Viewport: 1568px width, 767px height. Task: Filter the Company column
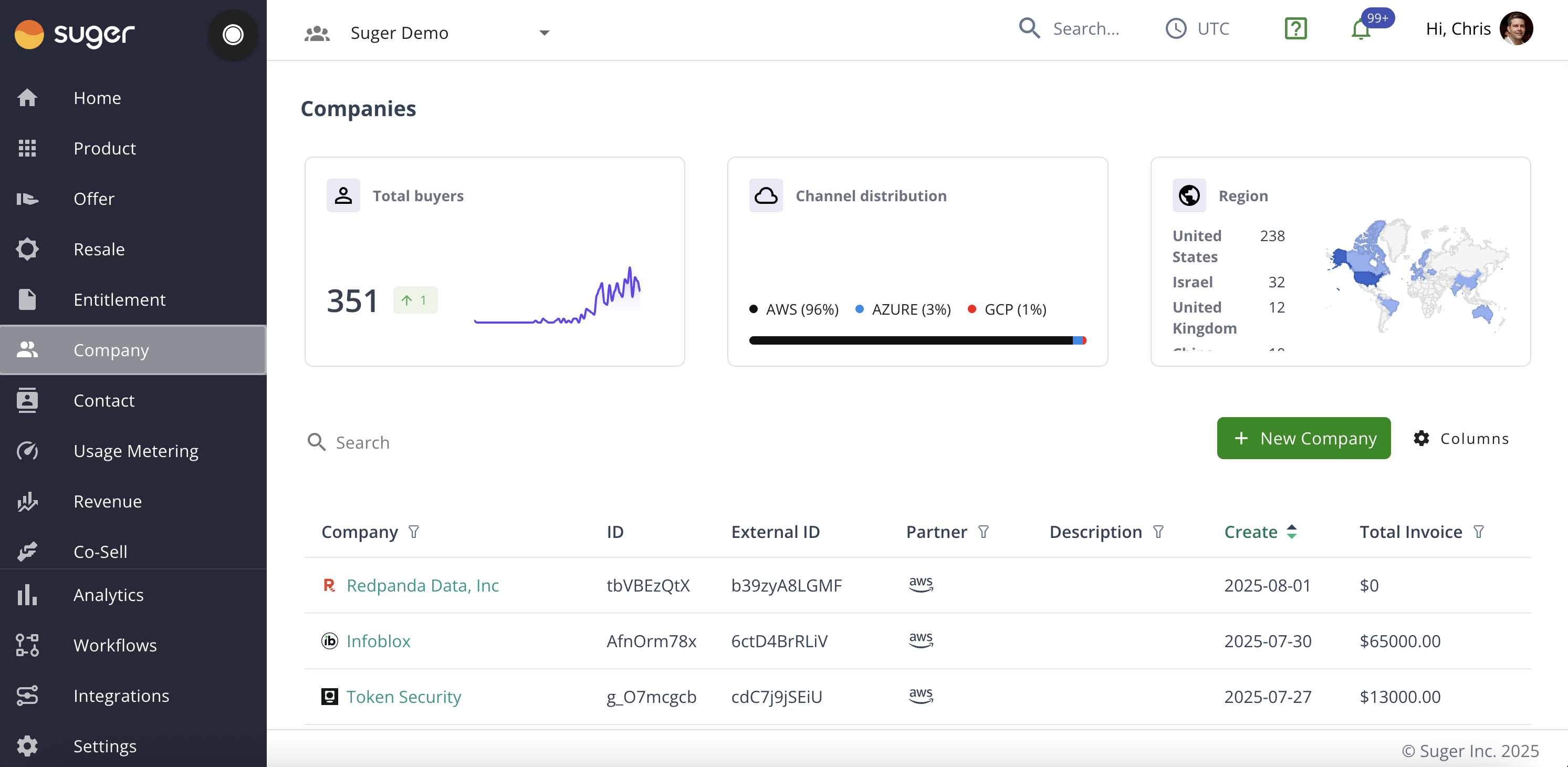tap(414, 532)
